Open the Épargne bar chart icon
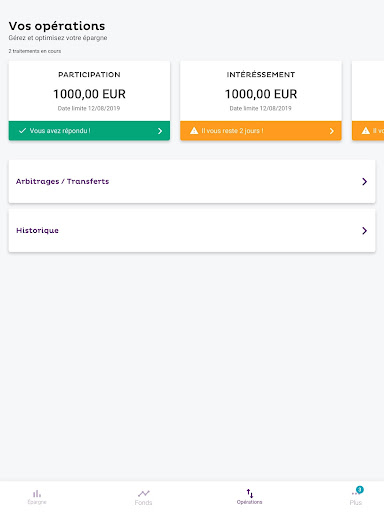The height and width of the screenshot is (512, 384). (x=37, y=493)
